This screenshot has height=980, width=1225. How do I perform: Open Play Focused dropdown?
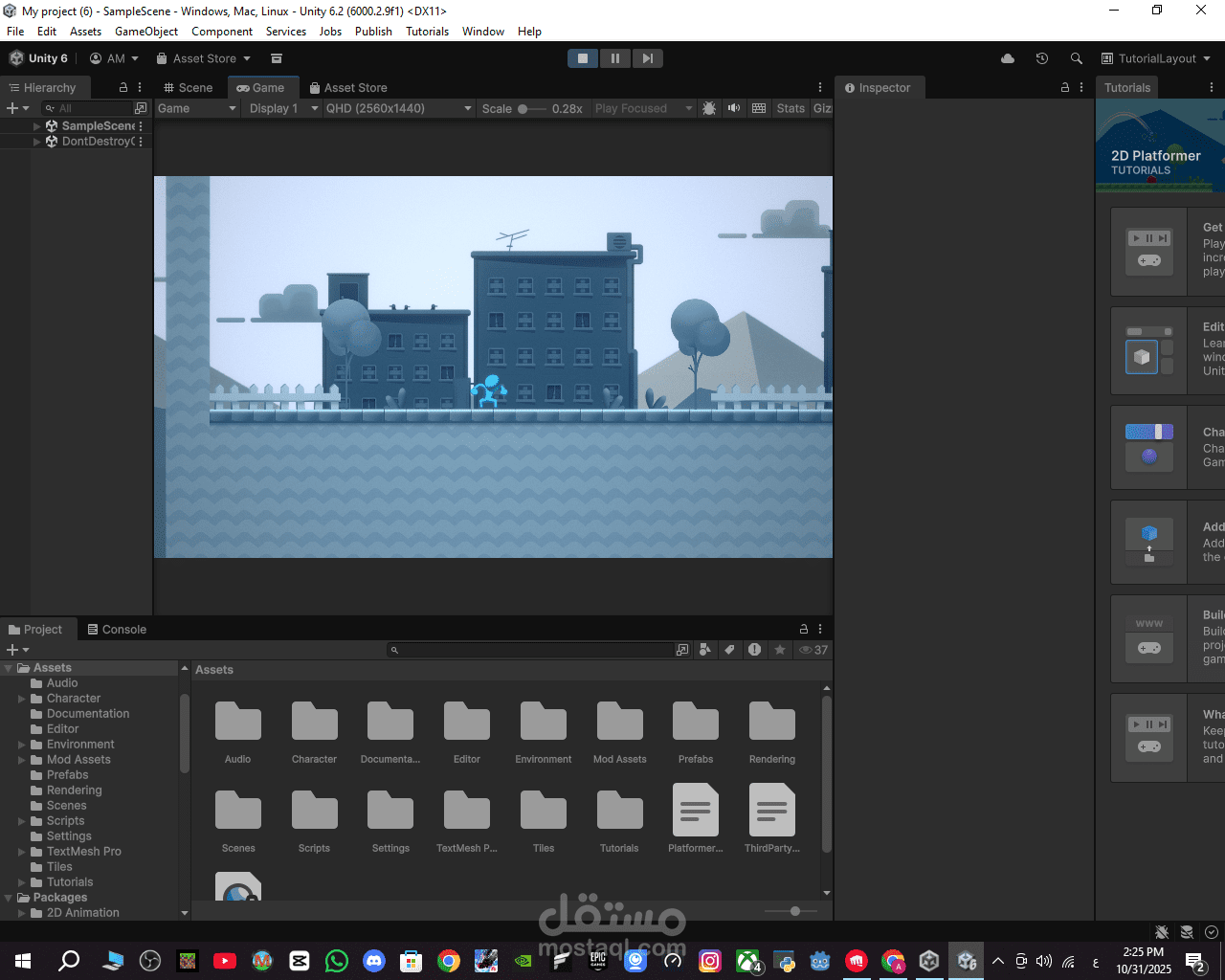(643, 108)
